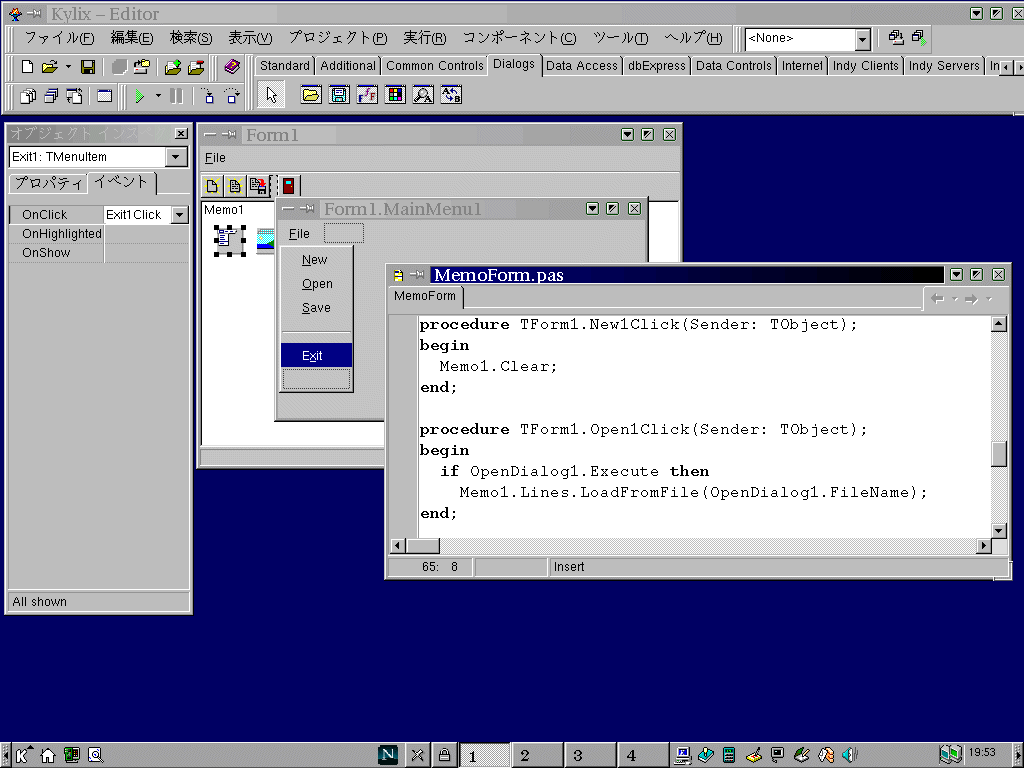Click File menu in Form1 window
Viewport: 1024px width, 768px height.
pos(215,158)
